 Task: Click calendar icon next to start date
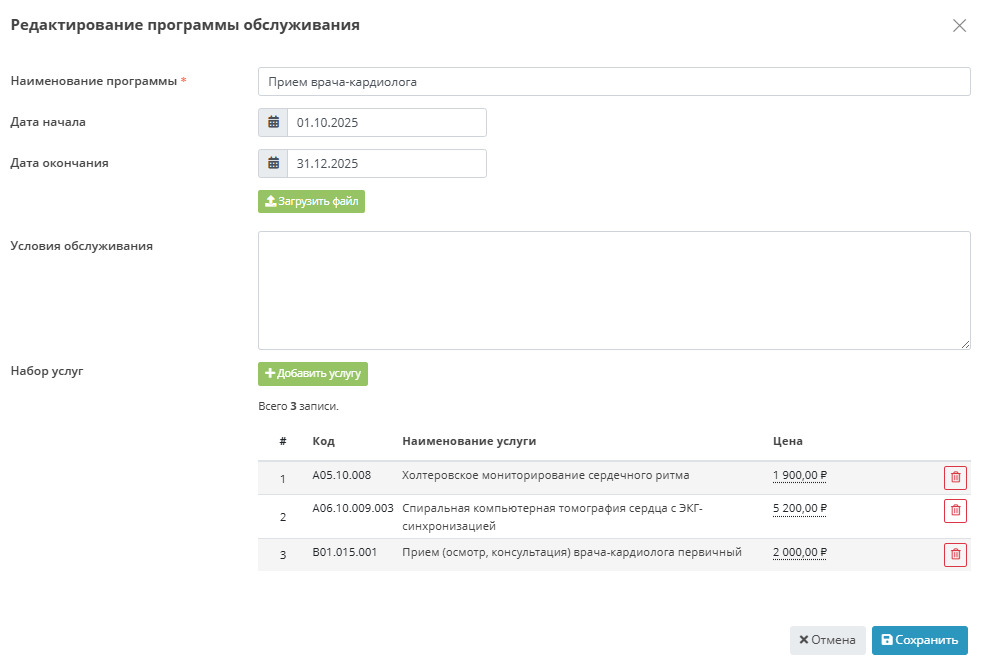(x=273, y=123)
